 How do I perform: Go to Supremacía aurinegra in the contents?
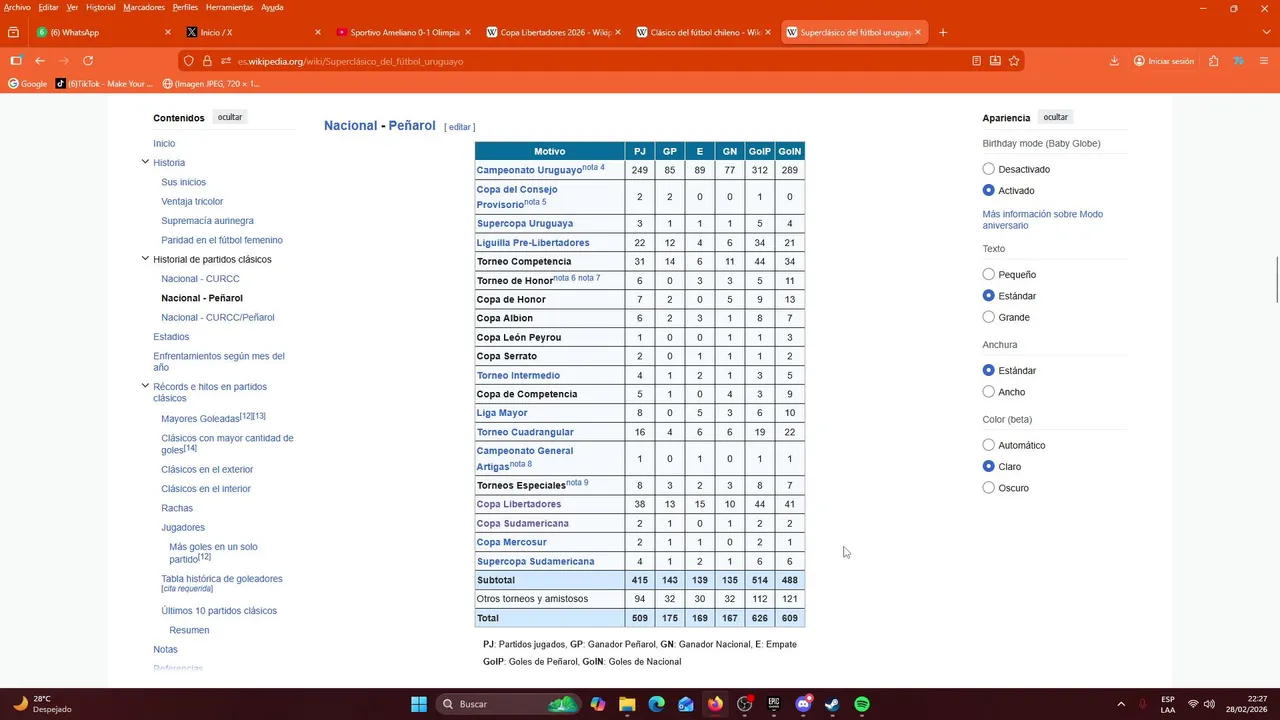click(x=207, y=221)
